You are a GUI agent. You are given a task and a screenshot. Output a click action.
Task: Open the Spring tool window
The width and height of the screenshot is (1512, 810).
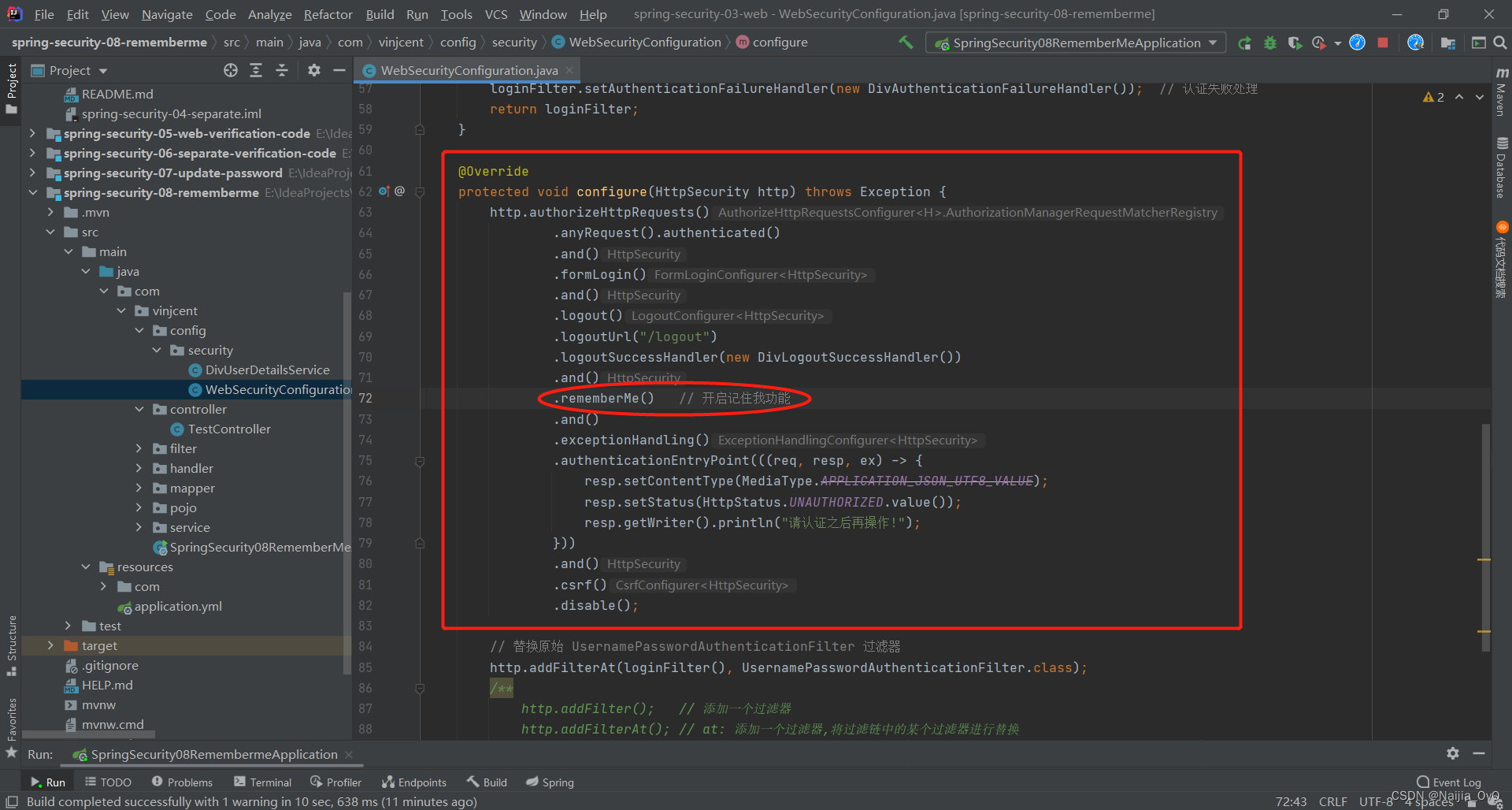[x=550, y=782]
